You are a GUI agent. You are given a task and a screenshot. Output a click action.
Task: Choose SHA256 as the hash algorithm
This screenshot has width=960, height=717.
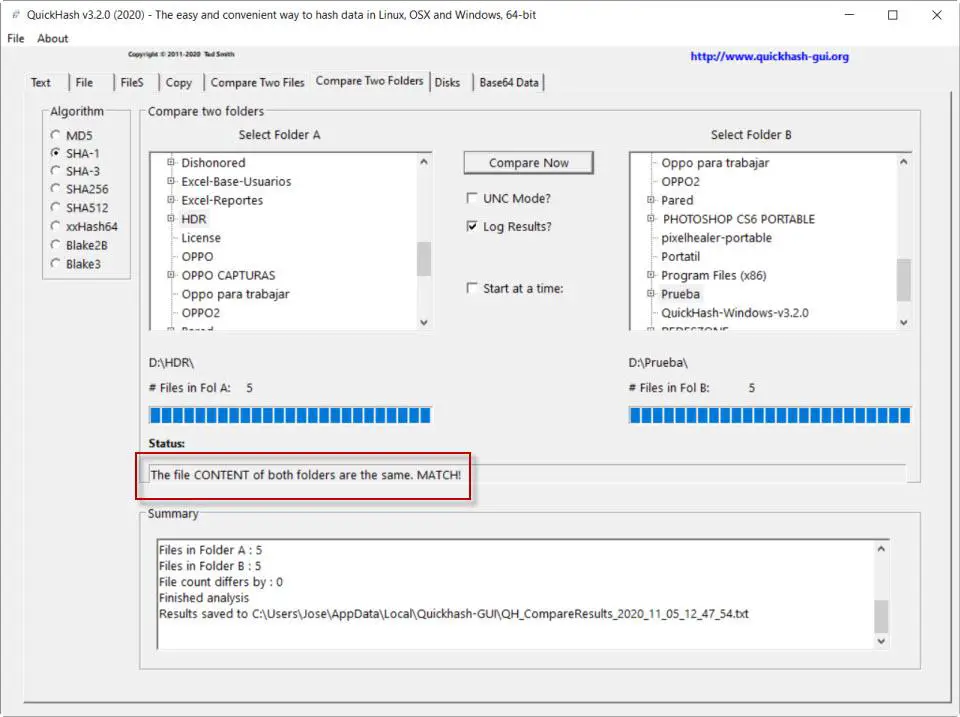click(x=56, y=189)
